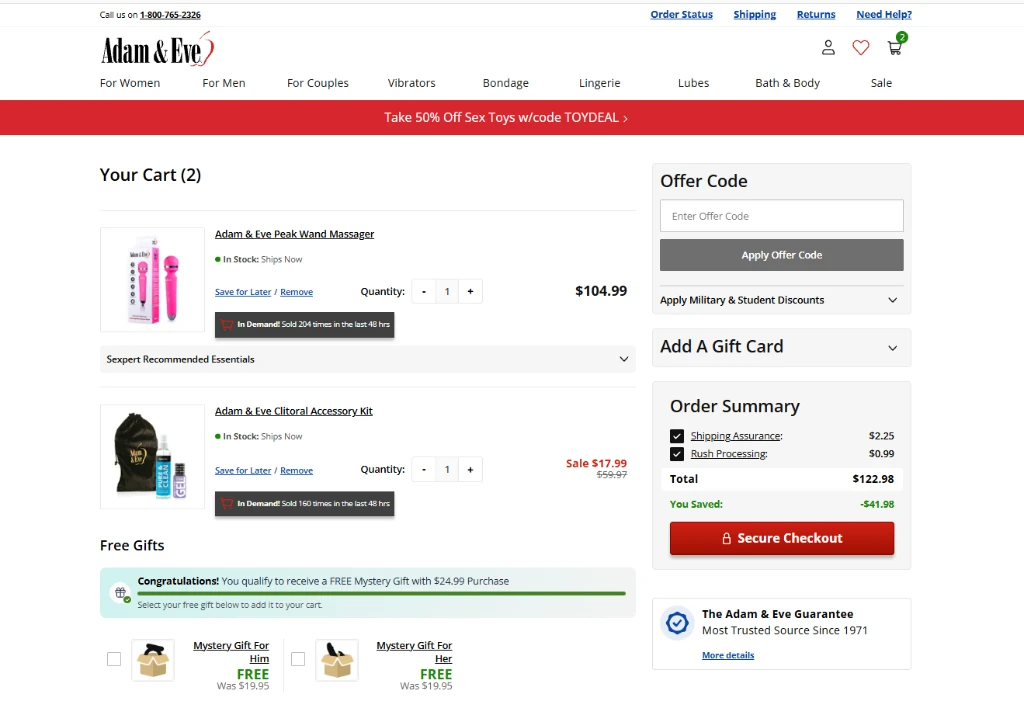Open the For Women menu
This screenshot has height=725, width=1024.
click(x=130, y=83)
